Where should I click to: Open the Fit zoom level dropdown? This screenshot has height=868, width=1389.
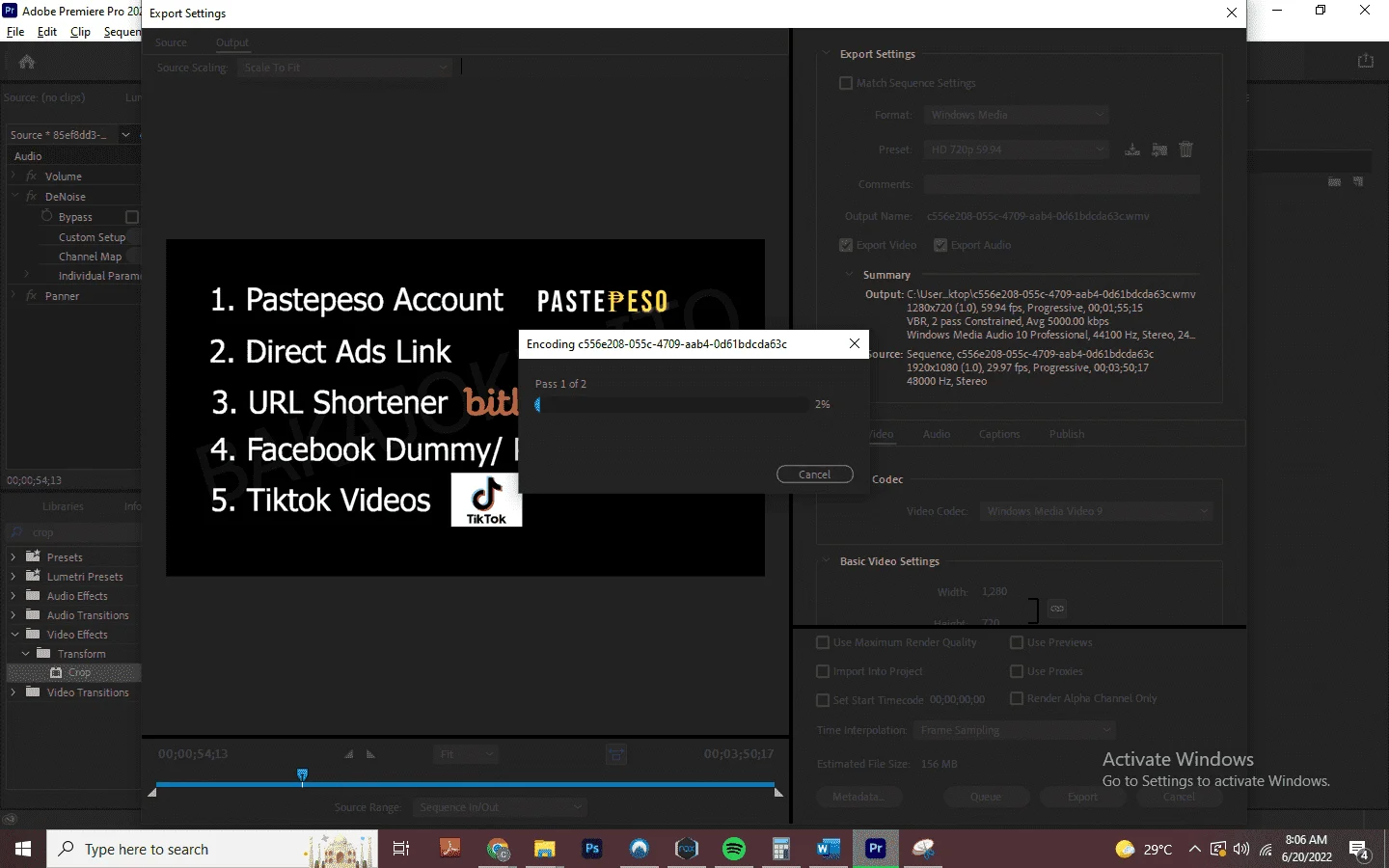click(466, 754)
